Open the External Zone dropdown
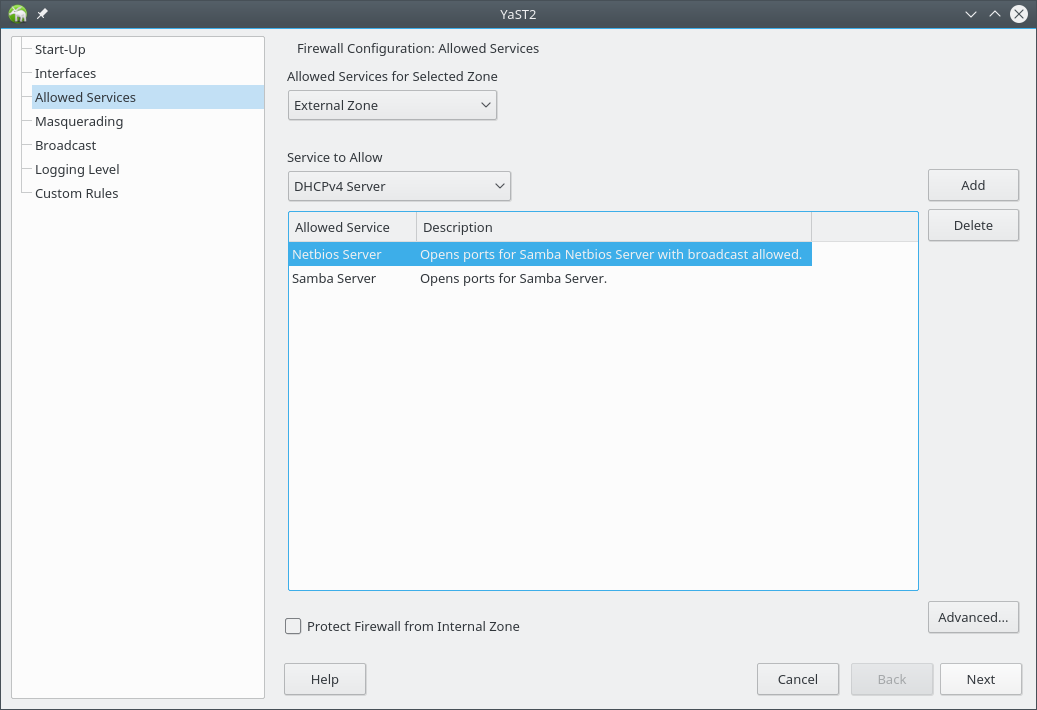Image resolution: width=1037 pixels, height=710 pixels. 392,105
